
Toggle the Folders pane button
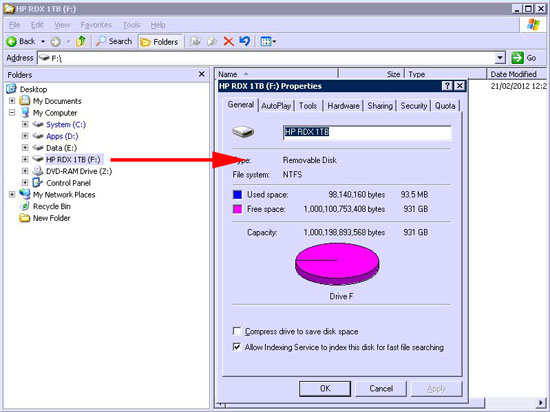[x=160, y=42]
